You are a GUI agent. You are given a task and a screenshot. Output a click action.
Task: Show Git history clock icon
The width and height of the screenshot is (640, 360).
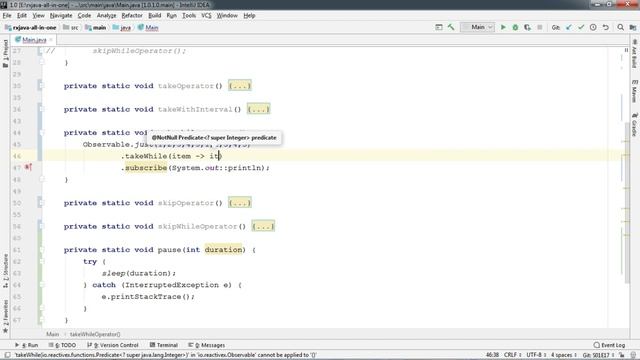pos(593,27)
